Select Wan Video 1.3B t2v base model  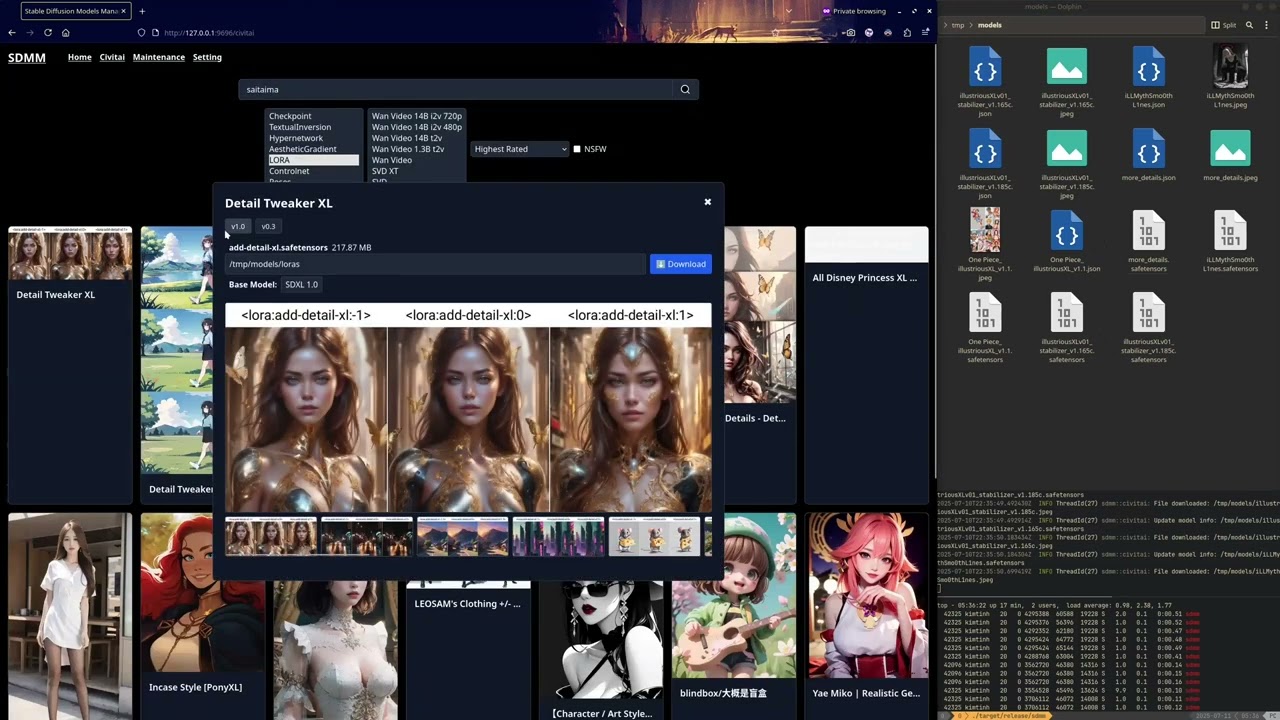[416, 149]
